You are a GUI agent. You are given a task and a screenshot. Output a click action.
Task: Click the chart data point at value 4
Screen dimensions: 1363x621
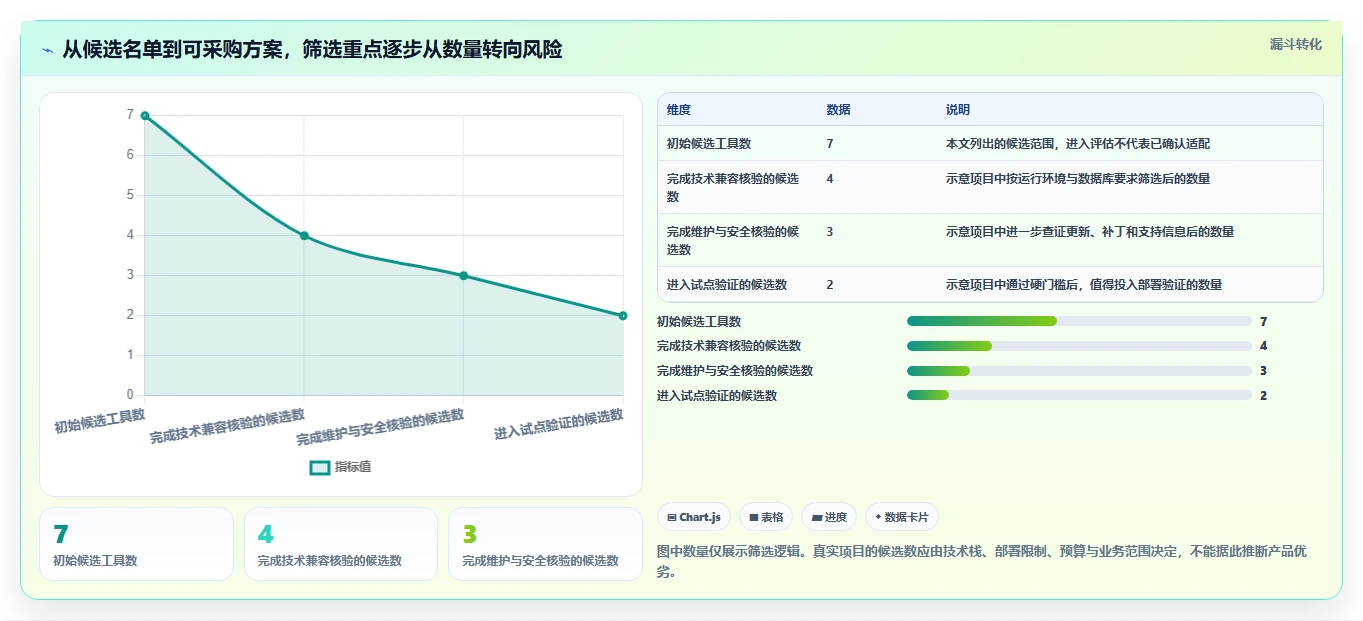click(304, 236)
